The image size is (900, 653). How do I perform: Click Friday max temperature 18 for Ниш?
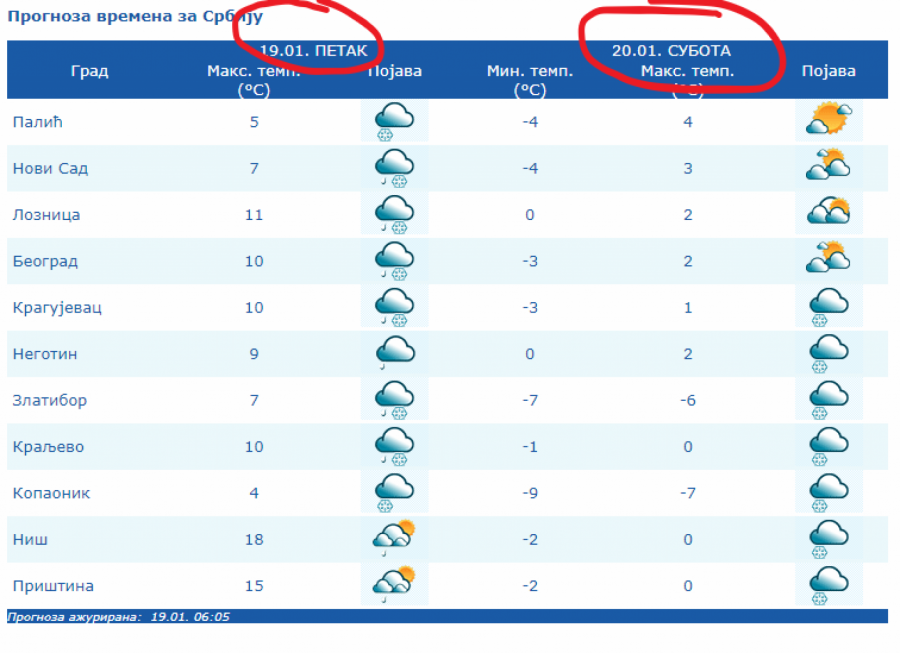pos(254,539)
